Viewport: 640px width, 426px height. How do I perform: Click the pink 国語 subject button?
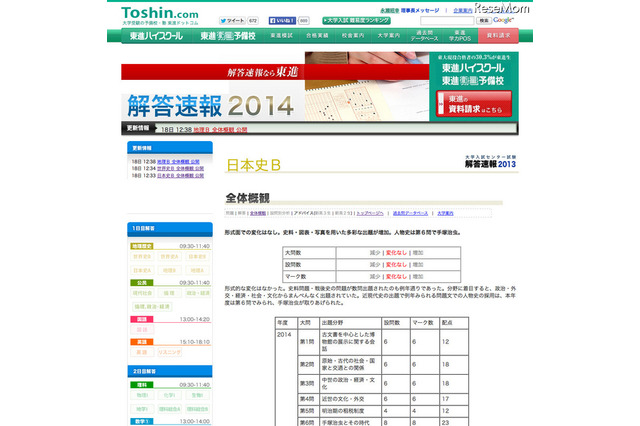(142, 329)
